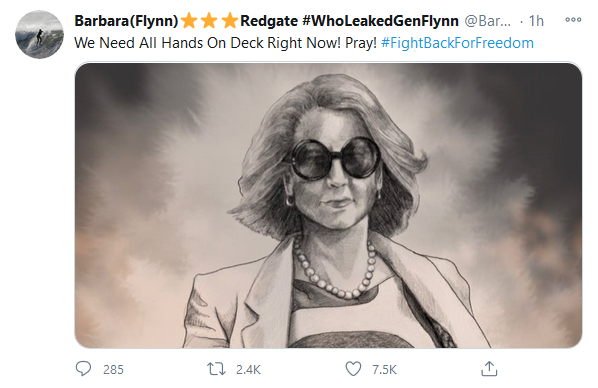The image size is (598, 388).
Task: Like the tweet with the heart icon
Action: point(353,369)
